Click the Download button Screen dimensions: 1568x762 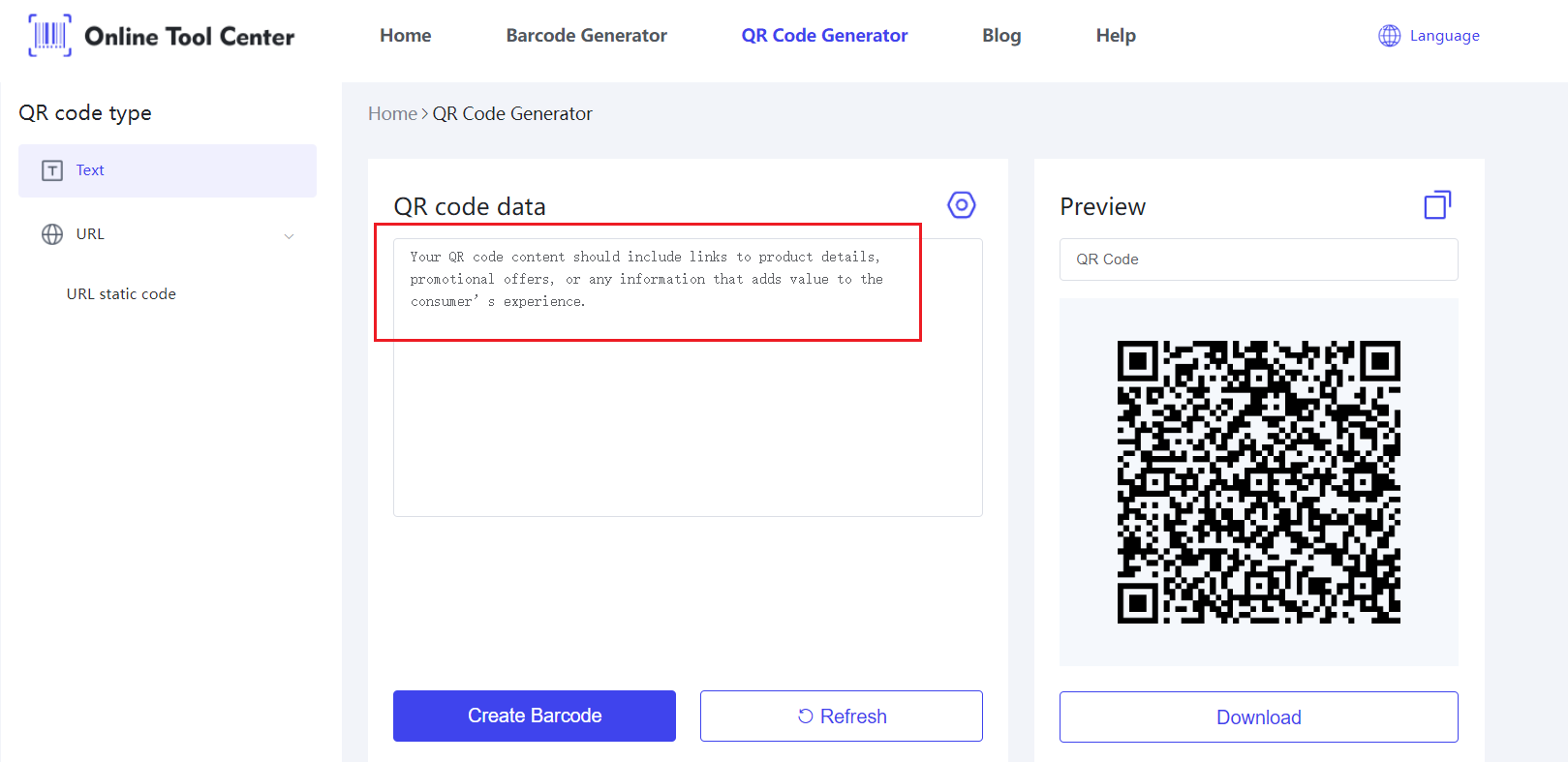1258,716
